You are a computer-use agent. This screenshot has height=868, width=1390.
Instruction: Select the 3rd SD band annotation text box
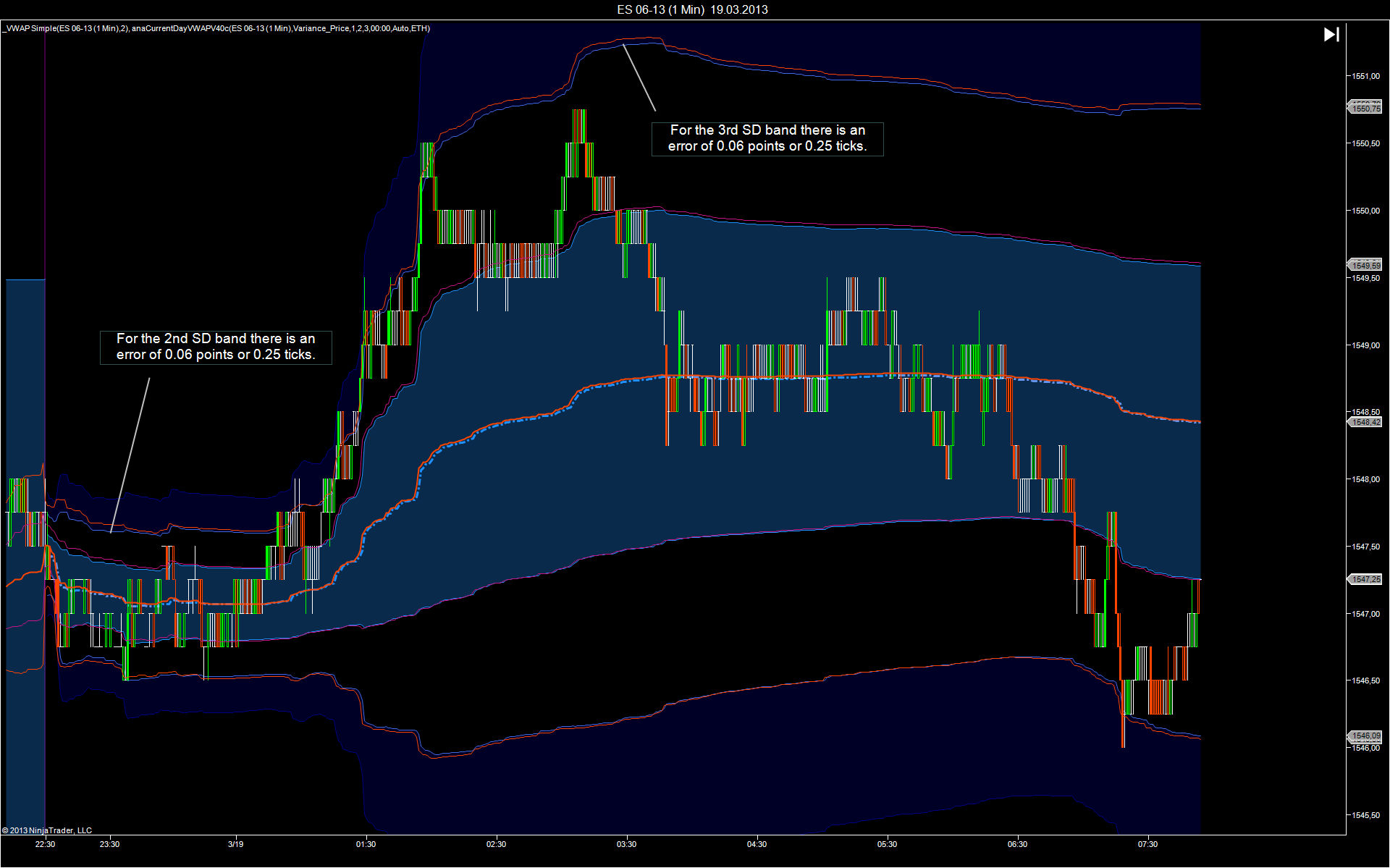(x=767, y=138)
